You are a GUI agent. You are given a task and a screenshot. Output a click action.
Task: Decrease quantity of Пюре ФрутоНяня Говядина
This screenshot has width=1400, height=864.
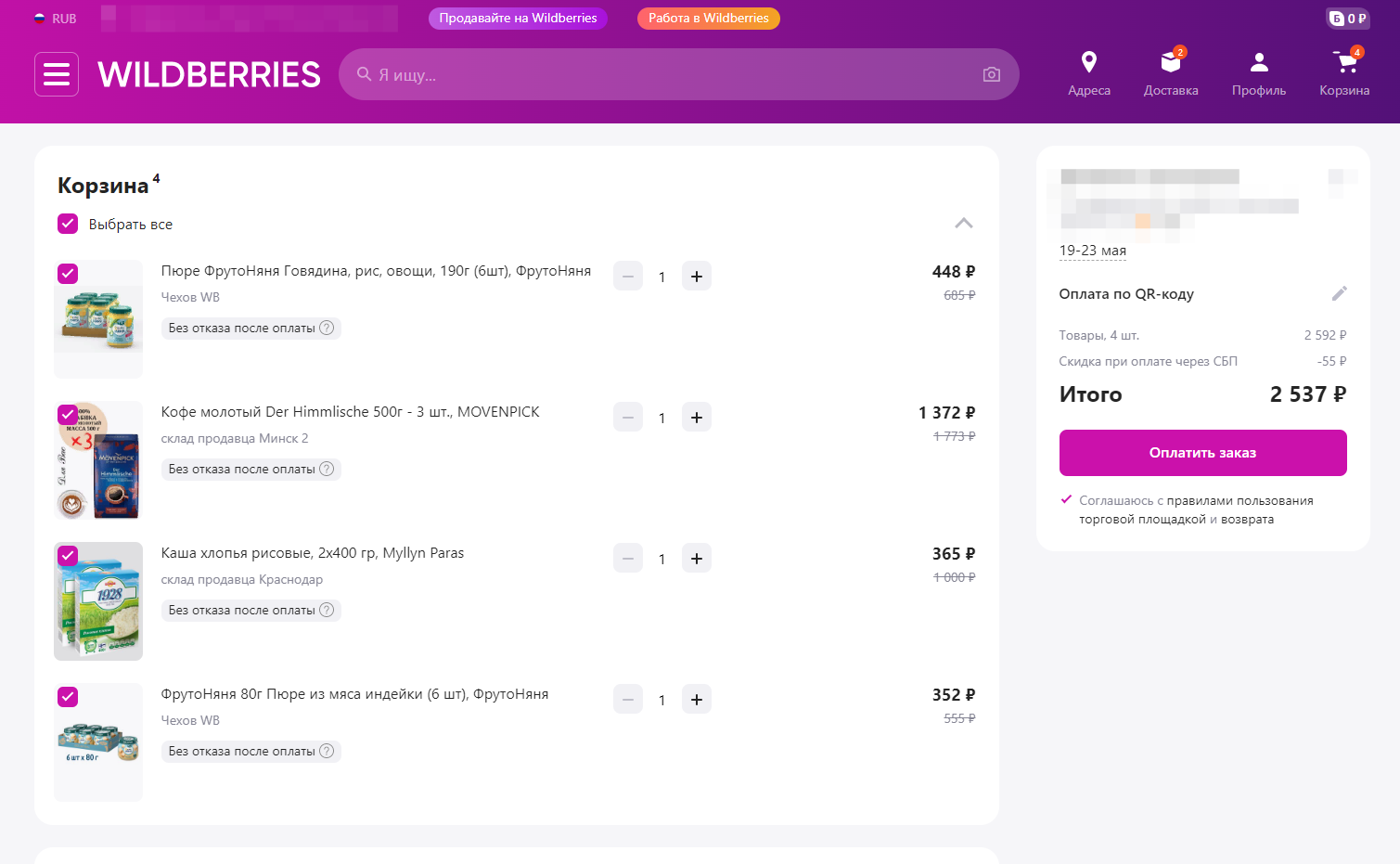click(x=628, y=277)
